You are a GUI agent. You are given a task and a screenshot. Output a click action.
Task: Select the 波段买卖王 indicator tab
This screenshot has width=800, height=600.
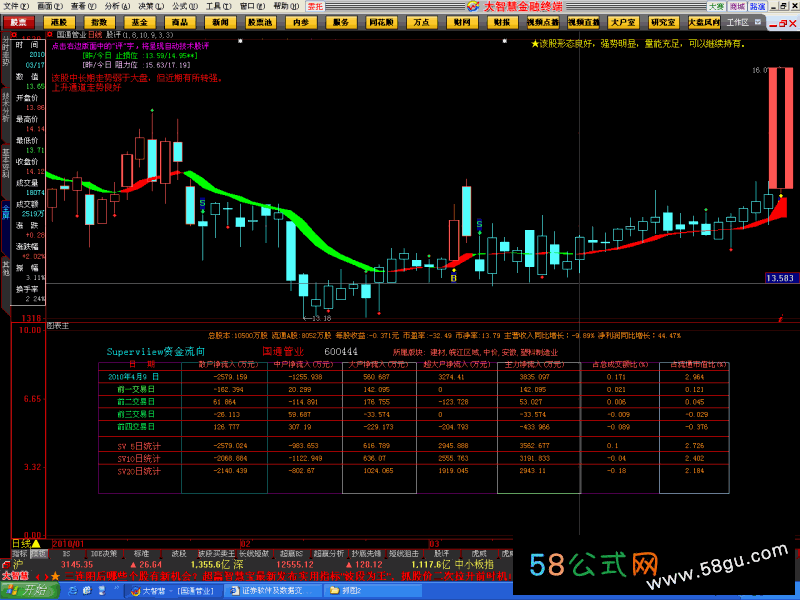(x=216, y=554)
